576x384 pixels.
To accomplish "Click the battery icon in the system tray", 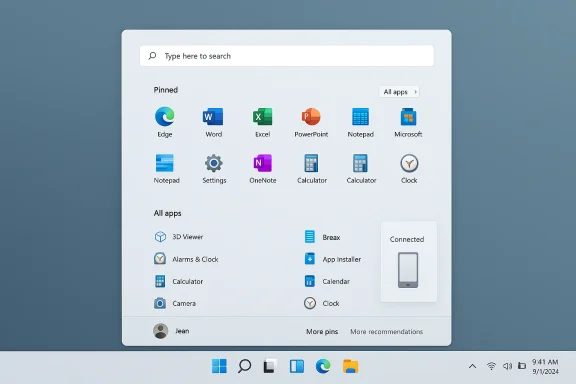I will 522,366.
